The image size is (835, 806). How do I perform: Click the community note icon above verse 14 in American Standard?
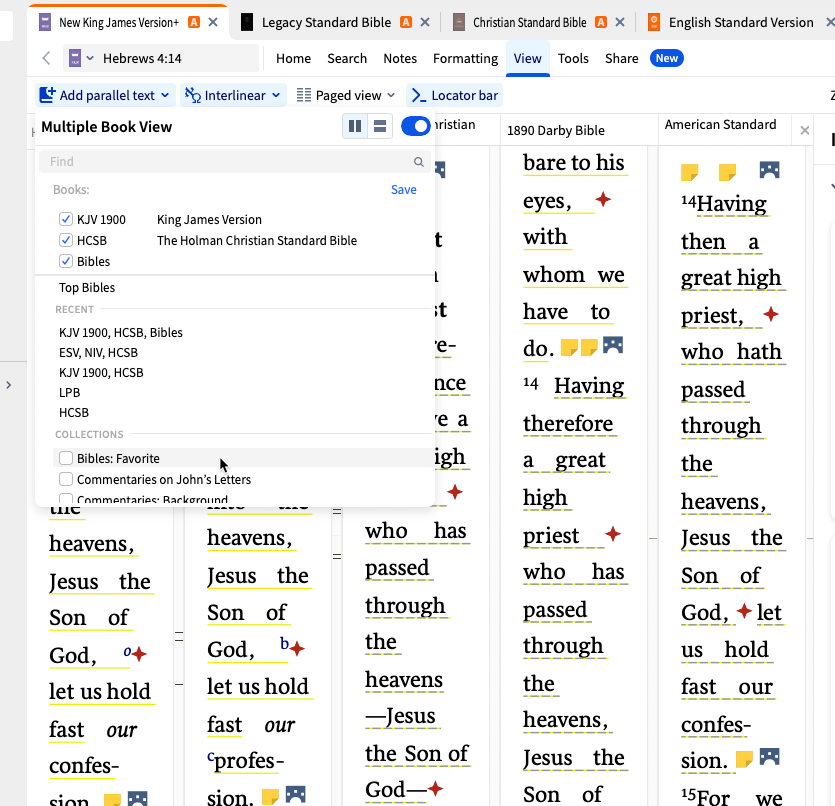769,170
